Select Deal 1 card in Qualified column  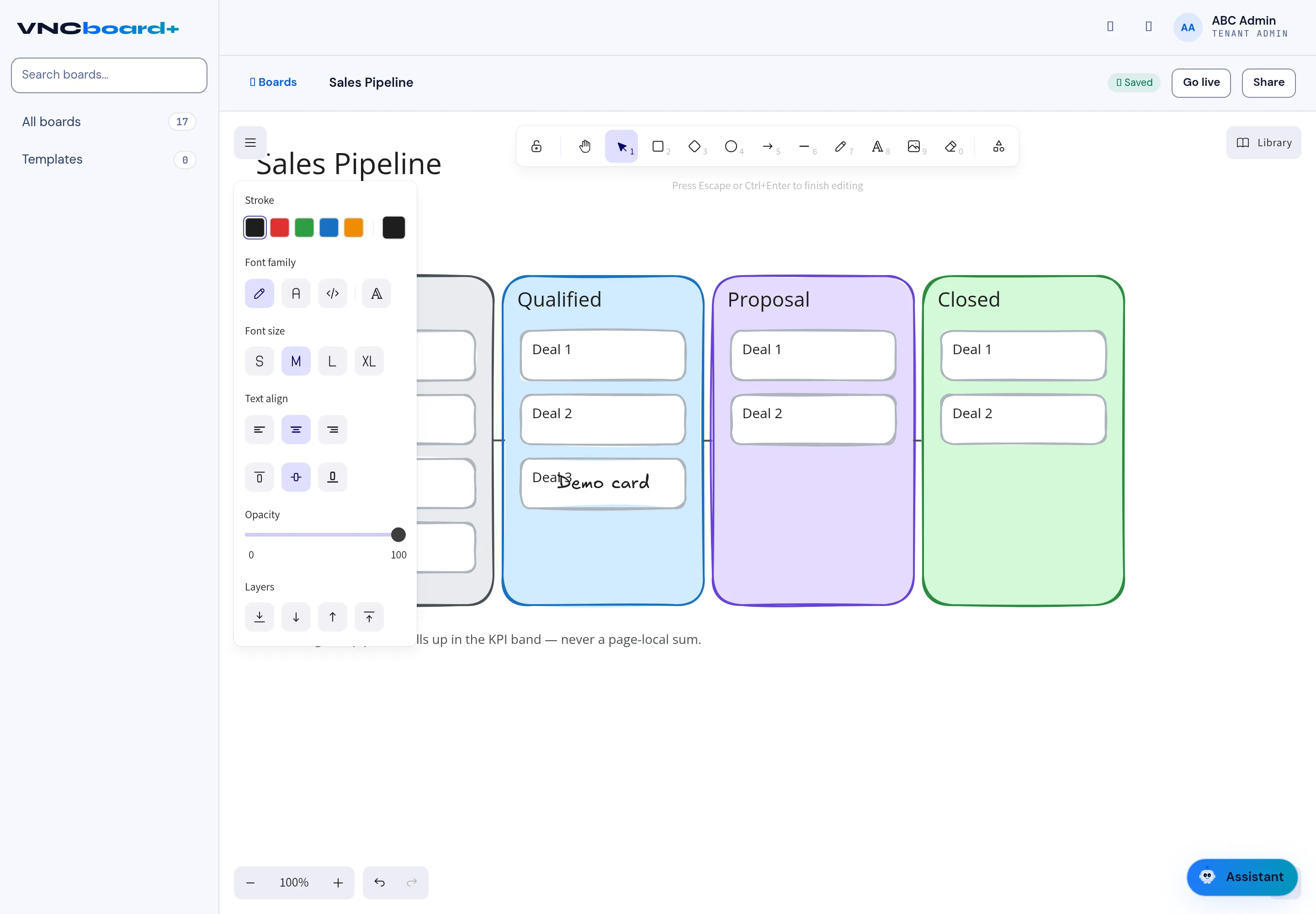603,355
